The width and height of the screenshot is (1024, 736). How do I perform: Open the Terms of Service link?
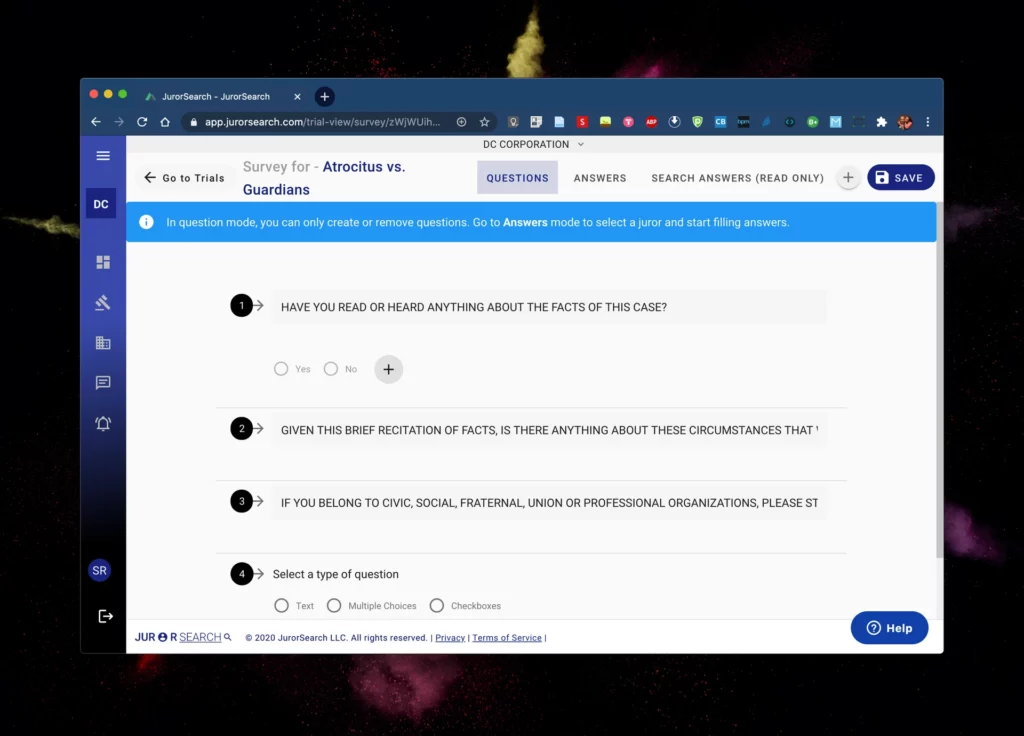click(507, 638)
